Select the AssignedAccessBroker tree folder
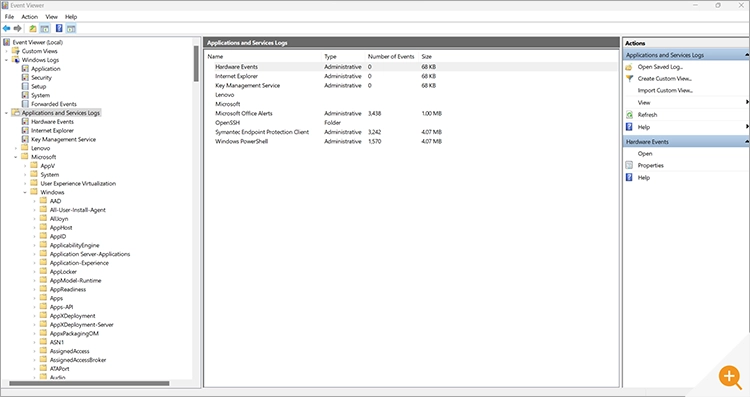Image resolution: width=750 pixels, height=397 pixels. click(x=78, y=360)
